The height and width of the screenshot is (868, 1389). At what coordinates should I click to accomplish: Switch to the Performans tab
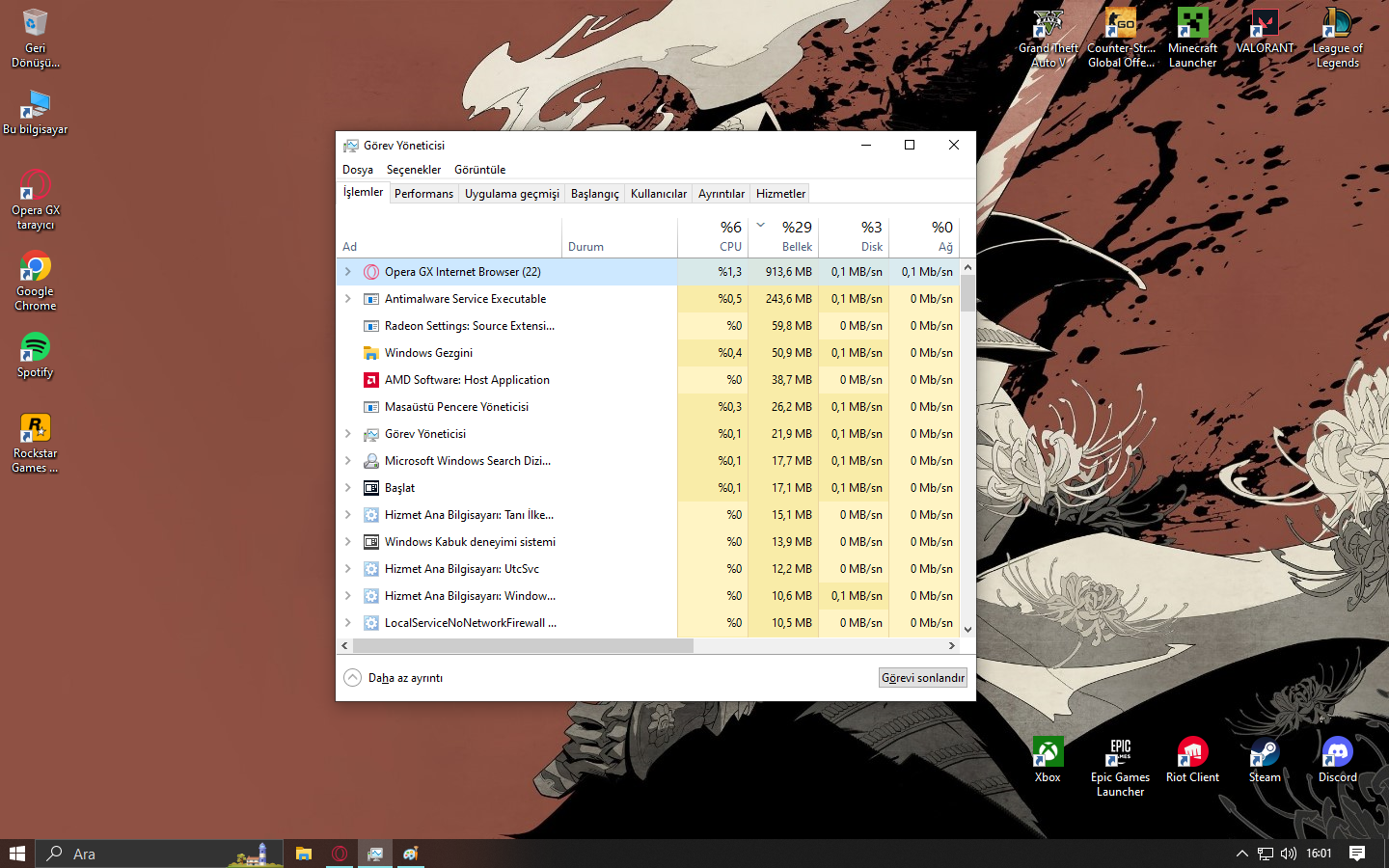423,194
